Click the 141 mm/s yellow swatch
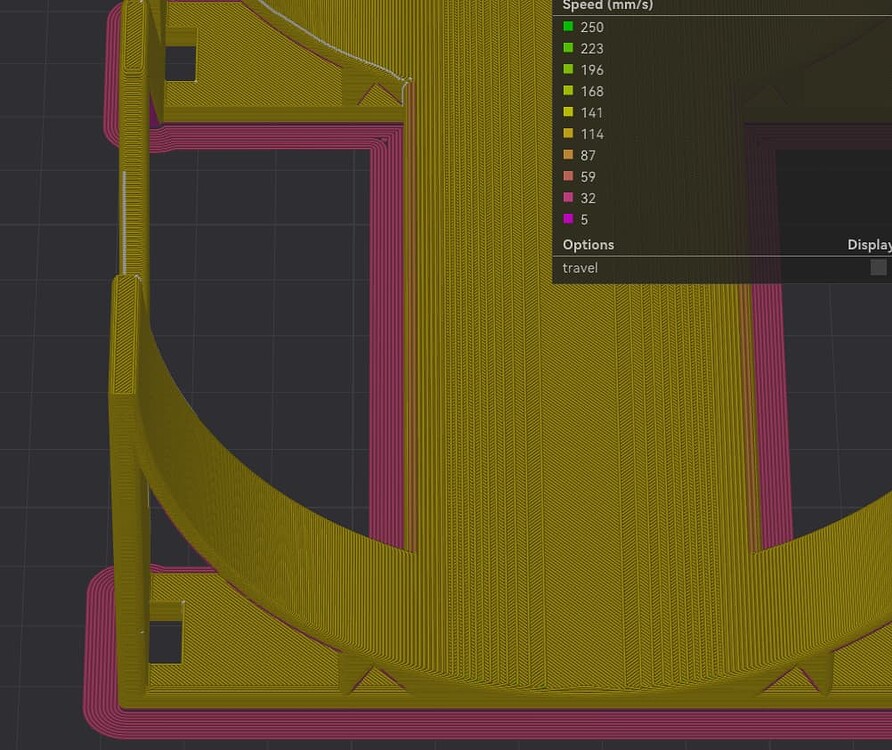This screenshot has width=892, height=750. coord(568,112)
